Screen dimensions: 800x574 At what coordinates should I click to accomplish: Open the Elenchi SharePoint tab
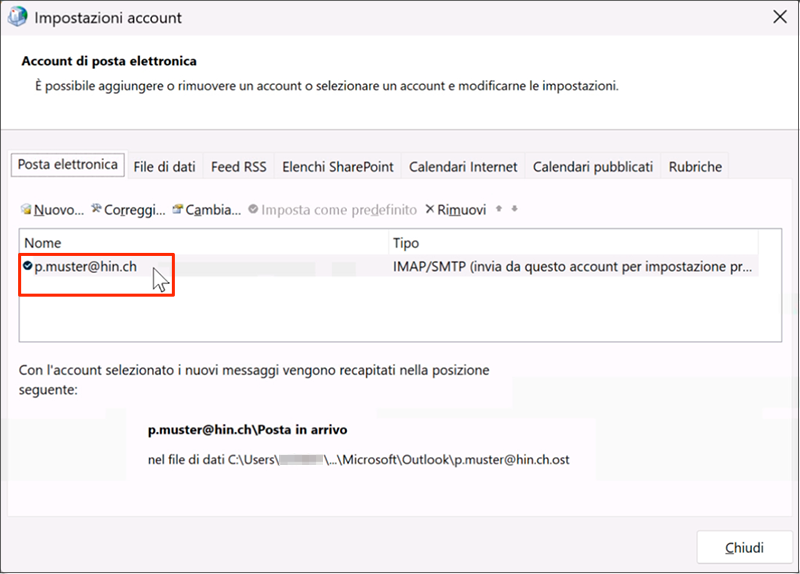point(338,167)
